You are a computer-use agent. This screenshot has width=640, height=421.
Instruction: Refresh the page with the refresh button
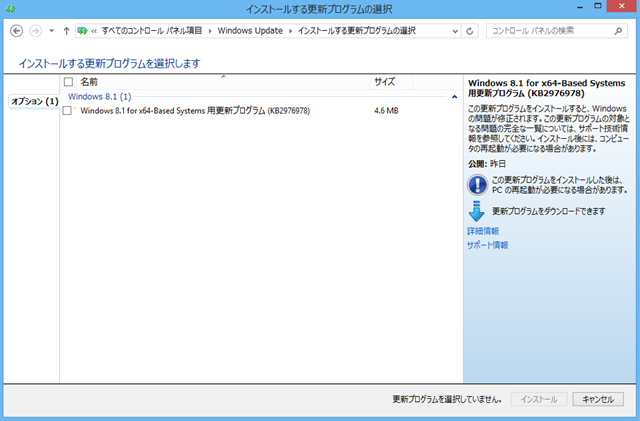(470, 31)
